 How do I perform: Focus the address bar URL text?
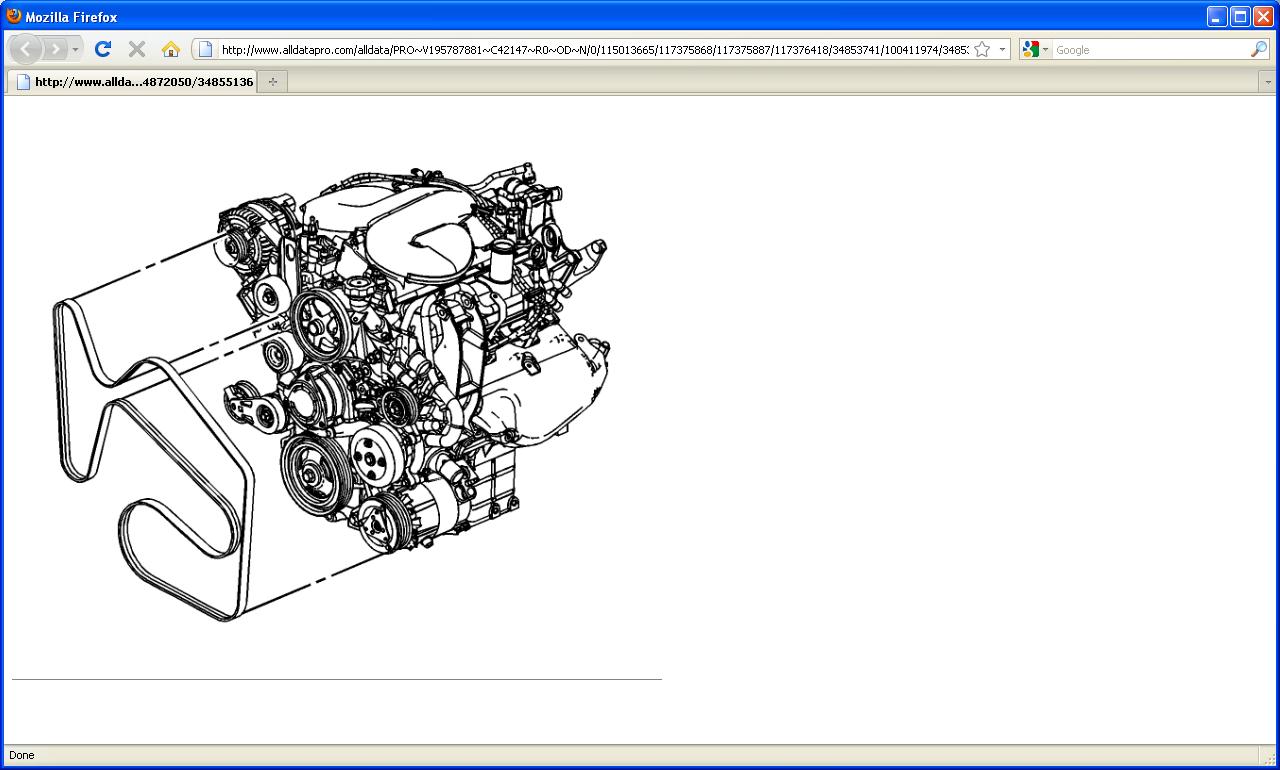(x=590, y=49)
